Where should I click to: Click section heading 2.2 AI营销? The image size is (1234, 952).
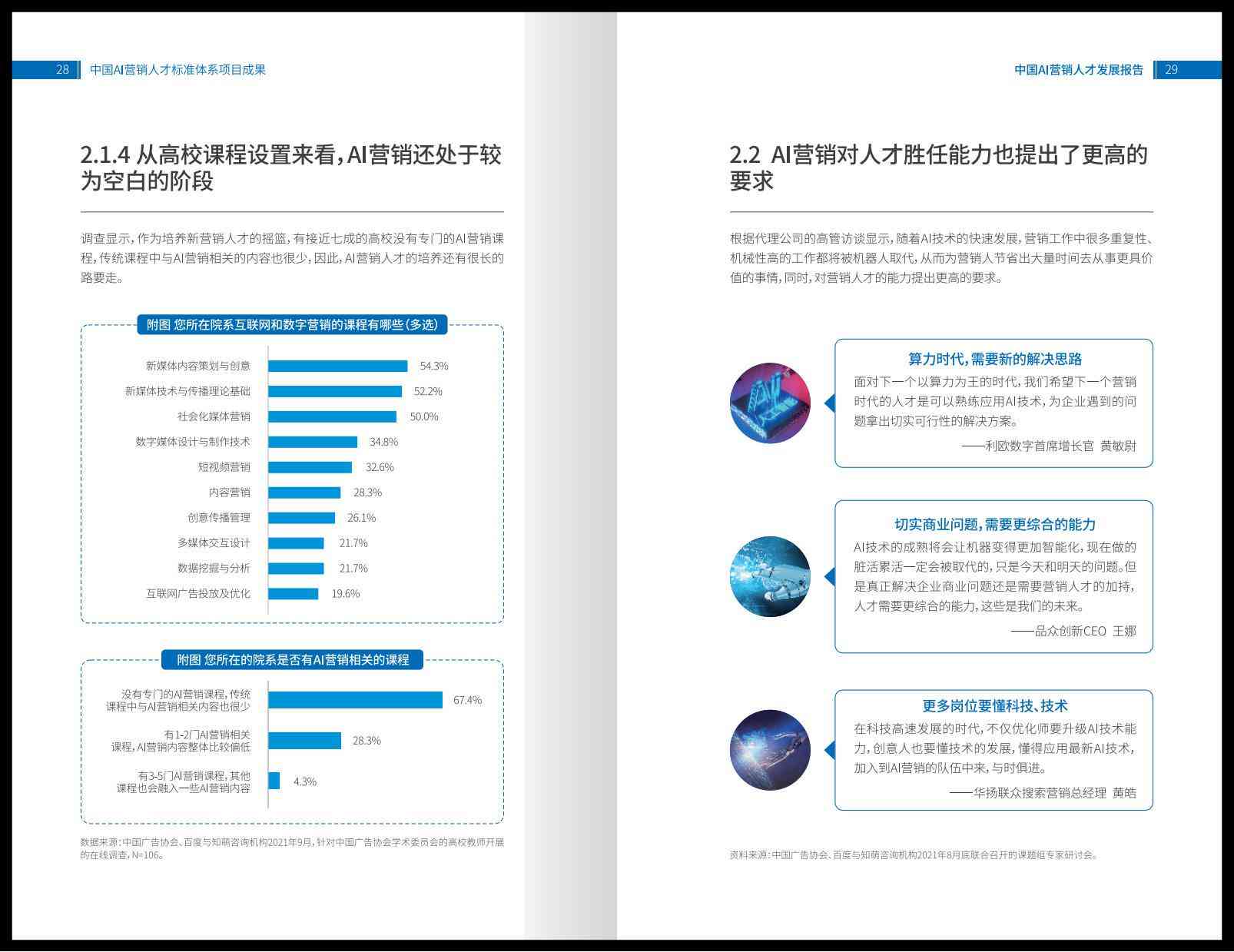coord(938,168)
